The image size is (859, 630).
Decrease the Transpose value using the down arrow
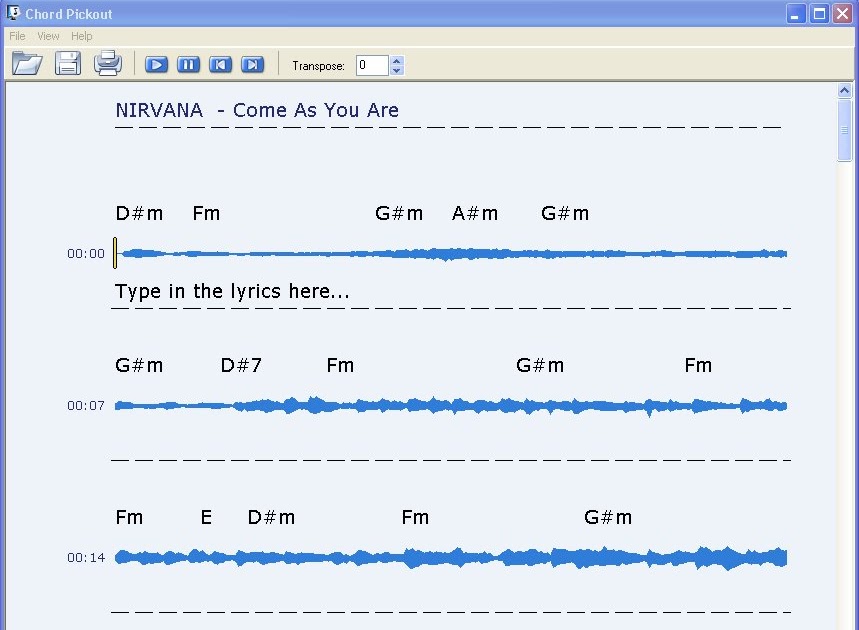[397, 71]
